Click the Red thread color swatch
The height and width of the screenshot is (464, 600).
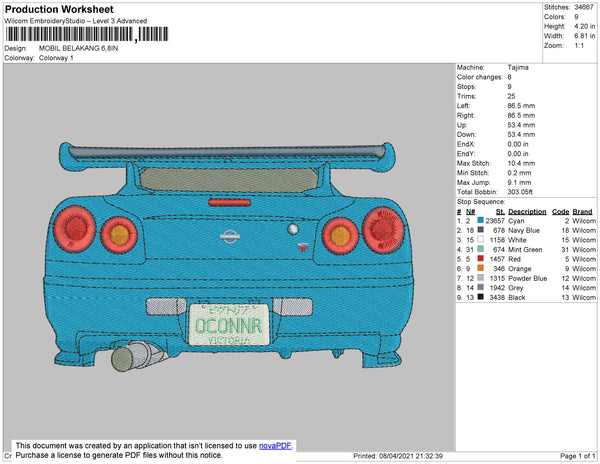[x=480, y=259]
